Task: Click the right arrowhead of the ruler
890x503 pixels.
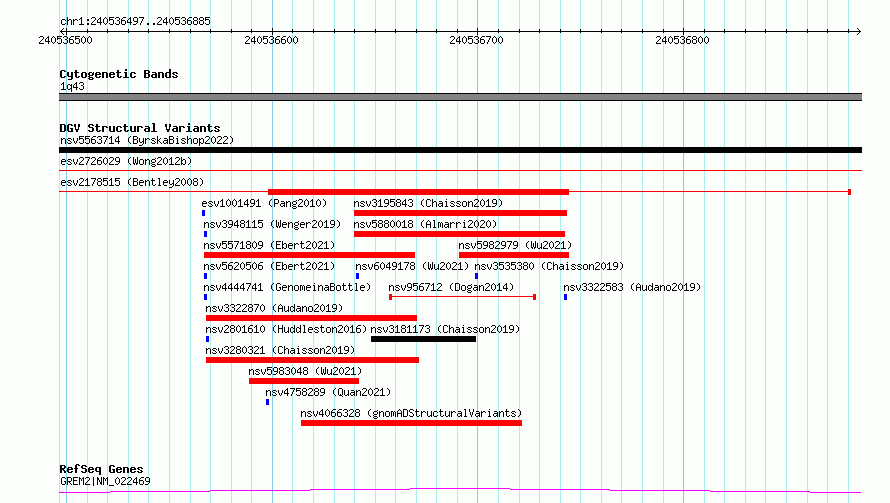Action: (x=858, y=32)
